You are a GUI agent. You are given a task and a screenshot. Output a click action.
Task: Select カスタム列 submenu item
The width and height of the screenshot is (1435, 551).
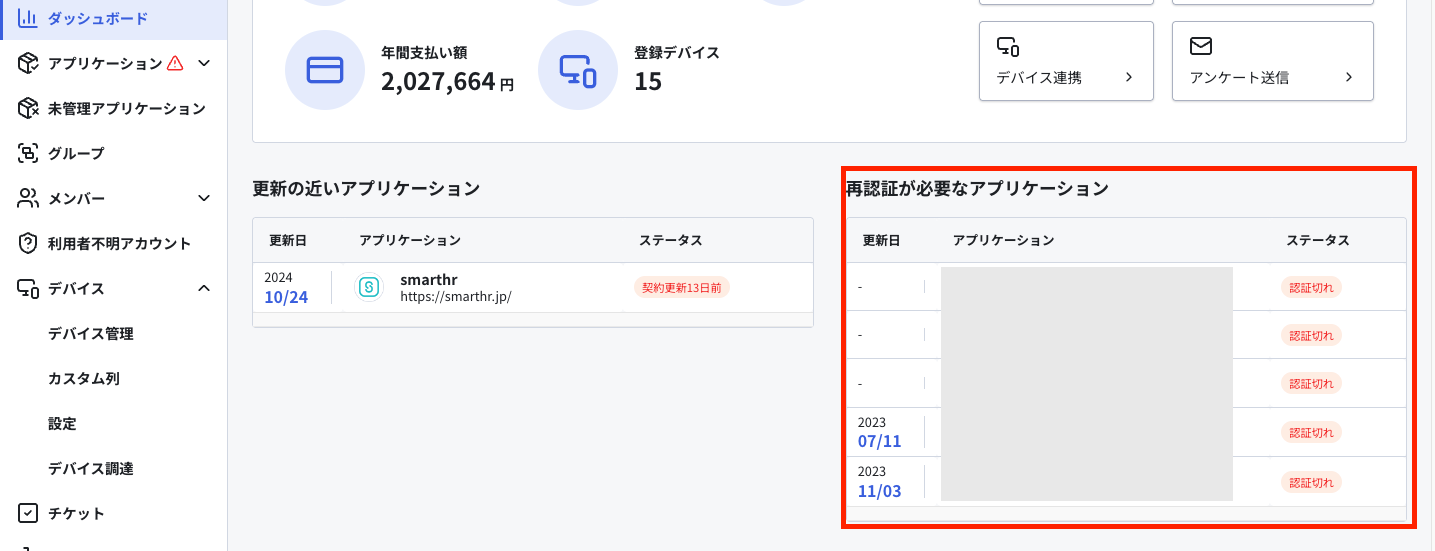click(x=84, y=378)
